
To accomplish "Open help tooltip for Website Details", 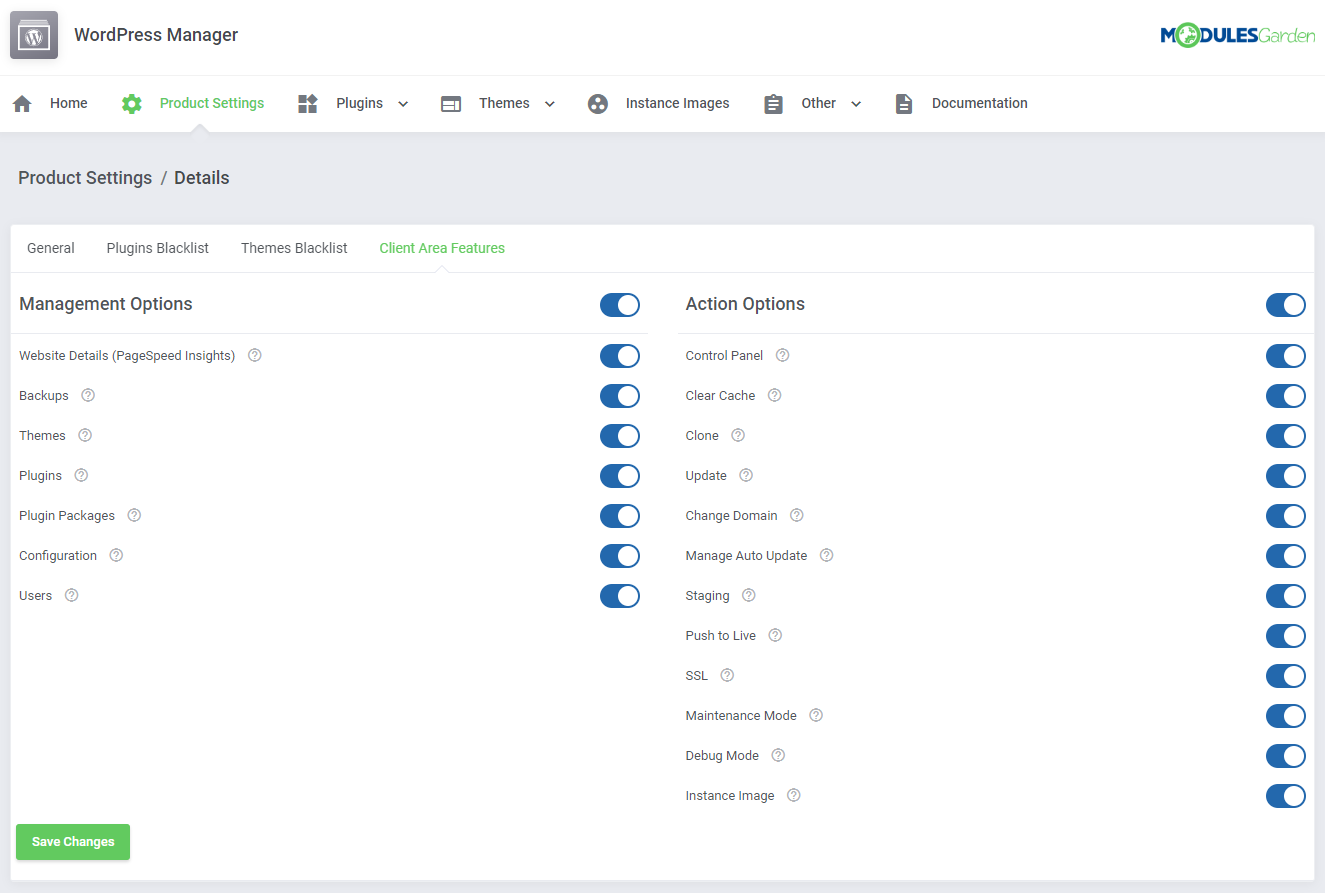I will point(255,355).
